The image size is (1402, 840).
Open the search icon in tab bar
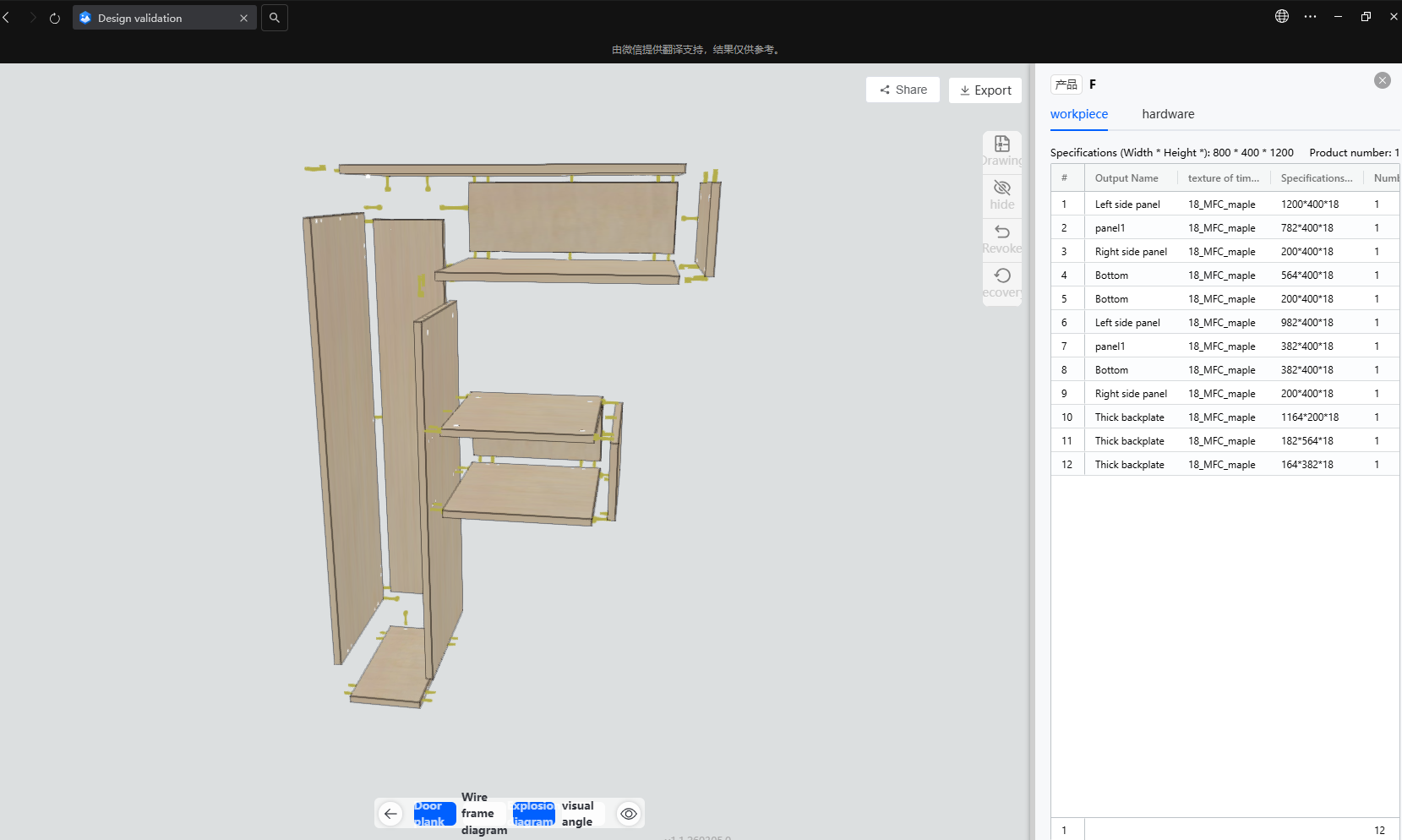tap(275, 18)
